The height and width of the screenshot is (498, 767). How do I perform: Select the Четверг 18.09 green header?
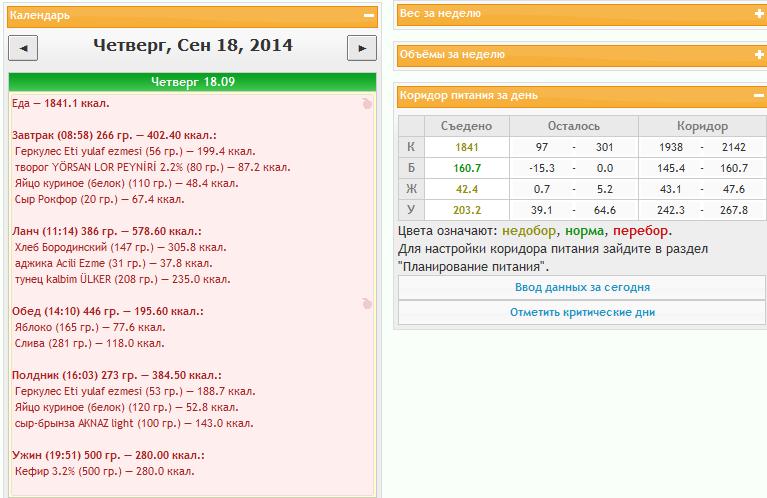[x=192, y=82]
